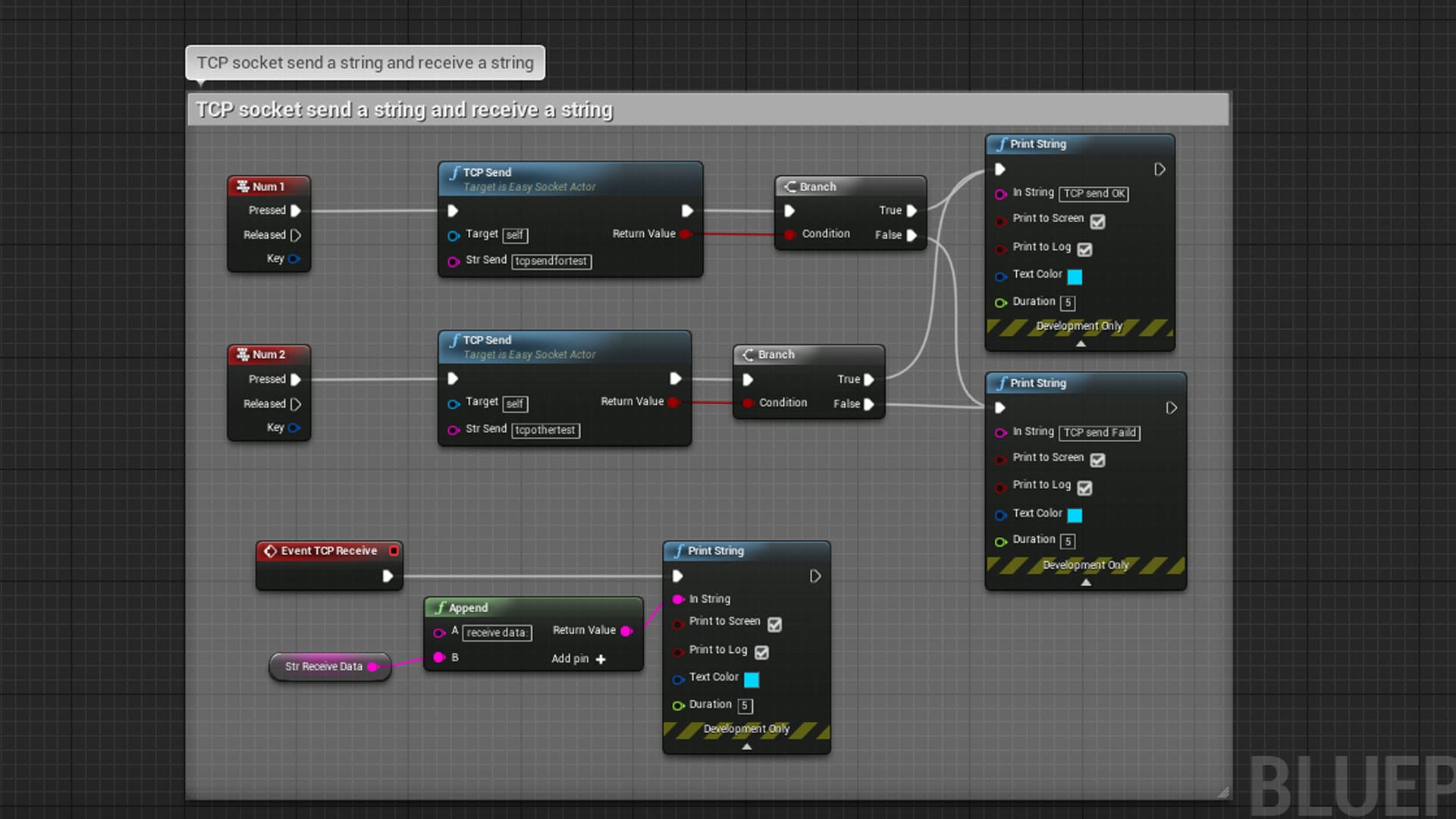The height and width of the screenshot is (819, 1456).
Task: Click the comment bubble label above the box
Action: coord(365,63)
